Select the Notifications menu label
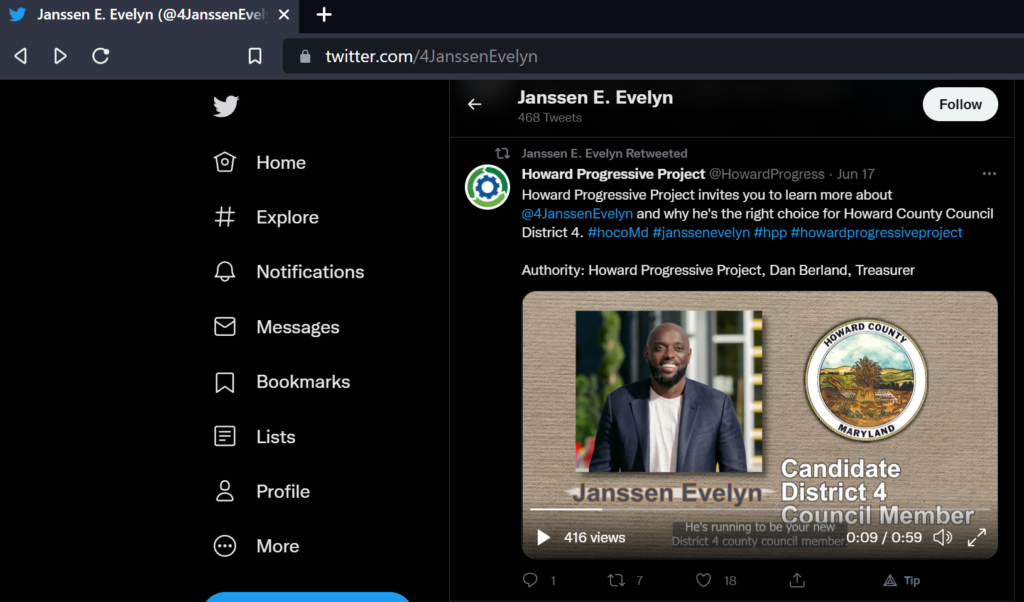Viewport: 1024px width, 602px height. tap(310, 272)
